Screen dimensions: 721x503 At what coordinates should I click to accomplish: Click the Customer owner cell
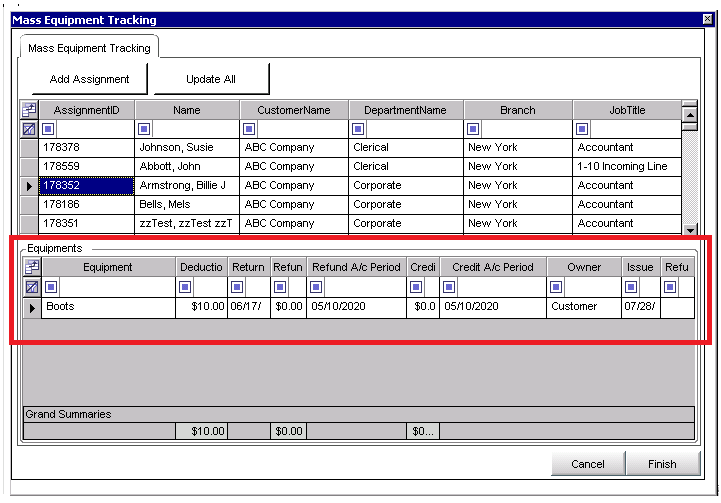(x=584, y=307)
